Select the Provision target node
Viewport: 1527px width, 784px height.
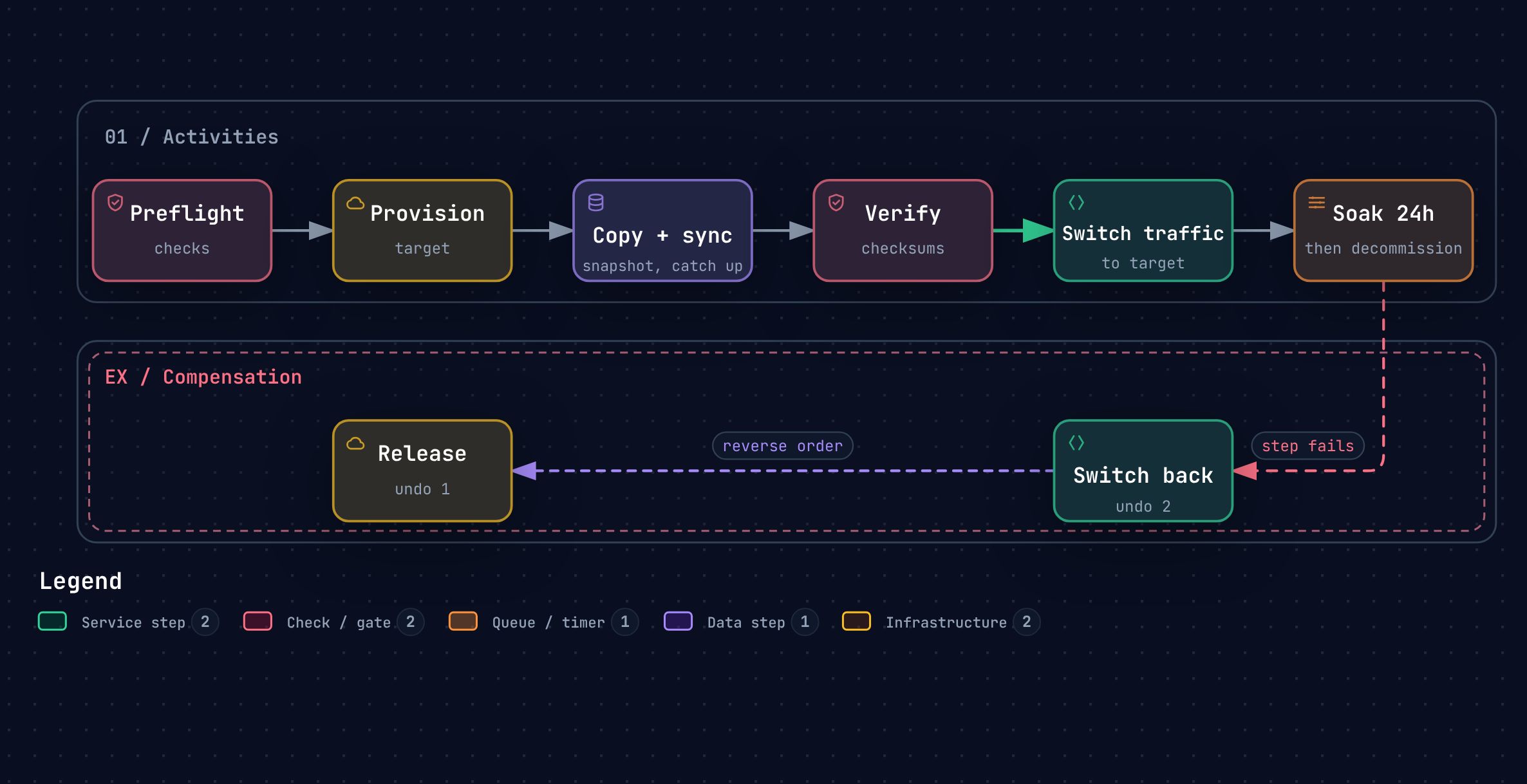(x=422, y=230)
